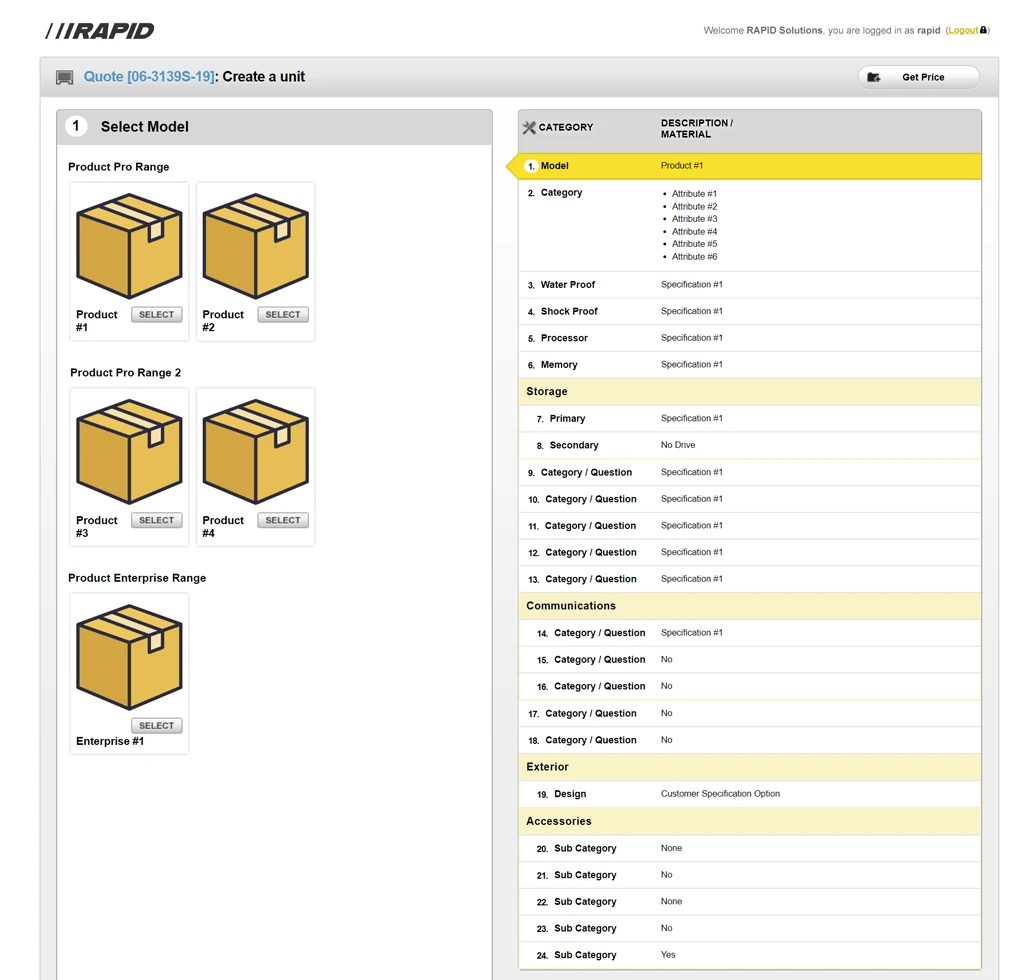Open the 3. Water Proof row
Image resolution: width=1024 pixels, height=980 pixels.
click(749, 285)
